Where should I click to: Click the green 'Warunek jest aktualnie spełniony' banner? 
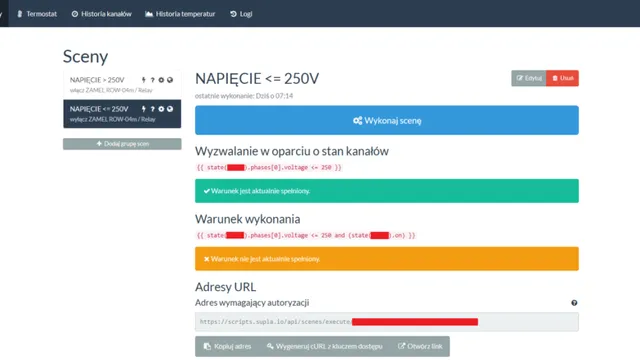pos(387,191)
